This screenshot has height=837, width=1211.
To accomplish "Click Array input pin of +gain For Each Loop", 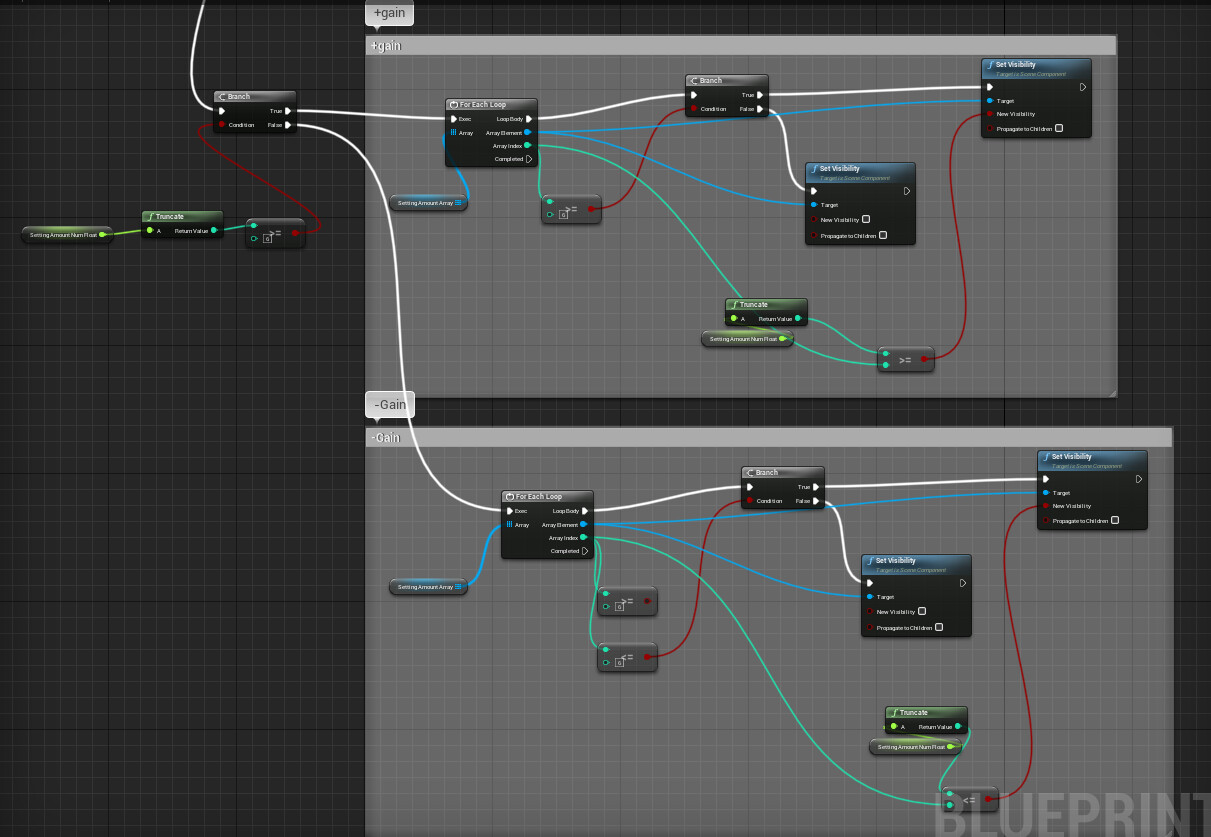I will point(453,132).
